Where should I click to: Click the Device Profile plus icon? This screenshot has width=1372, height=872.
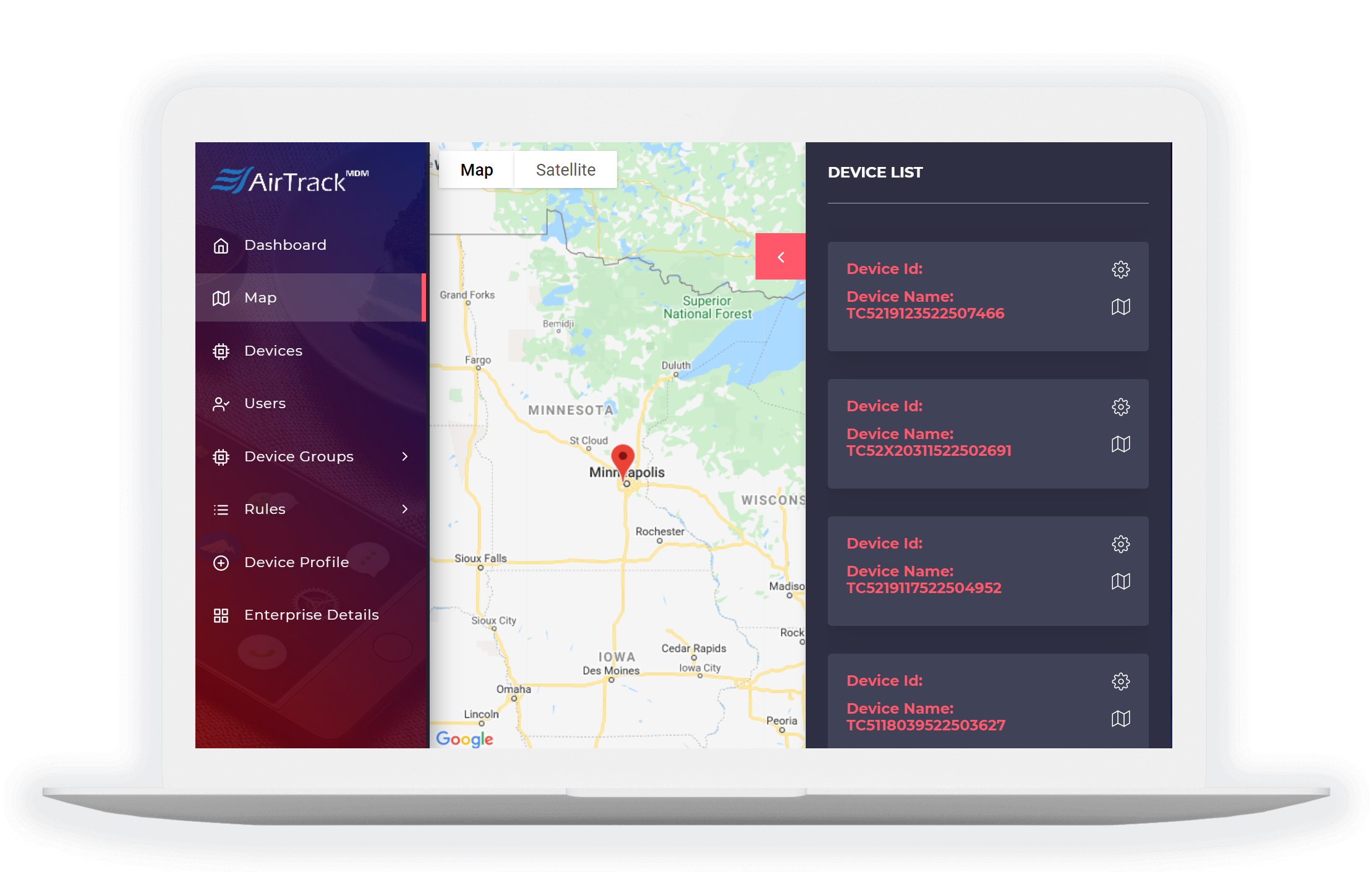pos(221,563)
